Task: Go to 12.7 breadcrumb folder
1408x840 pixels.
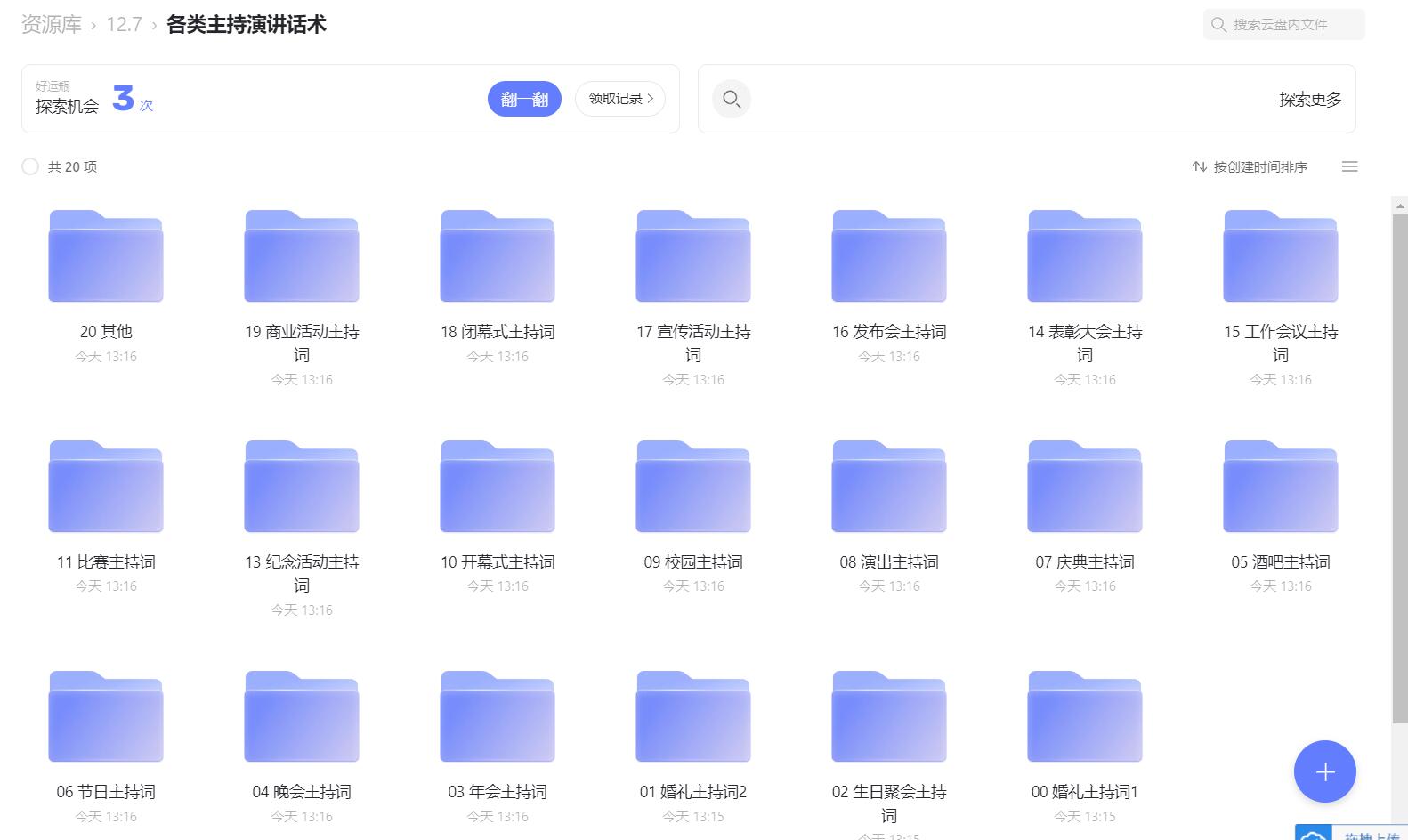Action: [124, 25]
